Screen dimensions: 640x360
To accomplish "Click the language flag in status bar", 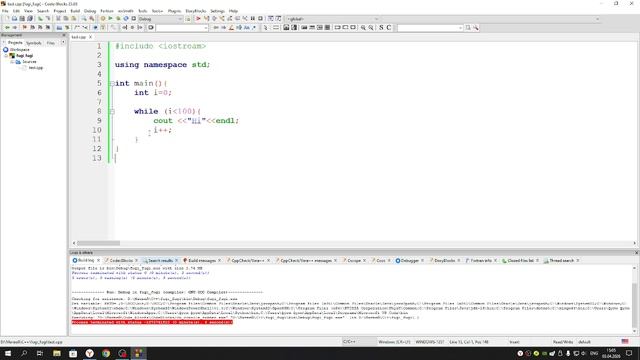I will click(625, 341).
